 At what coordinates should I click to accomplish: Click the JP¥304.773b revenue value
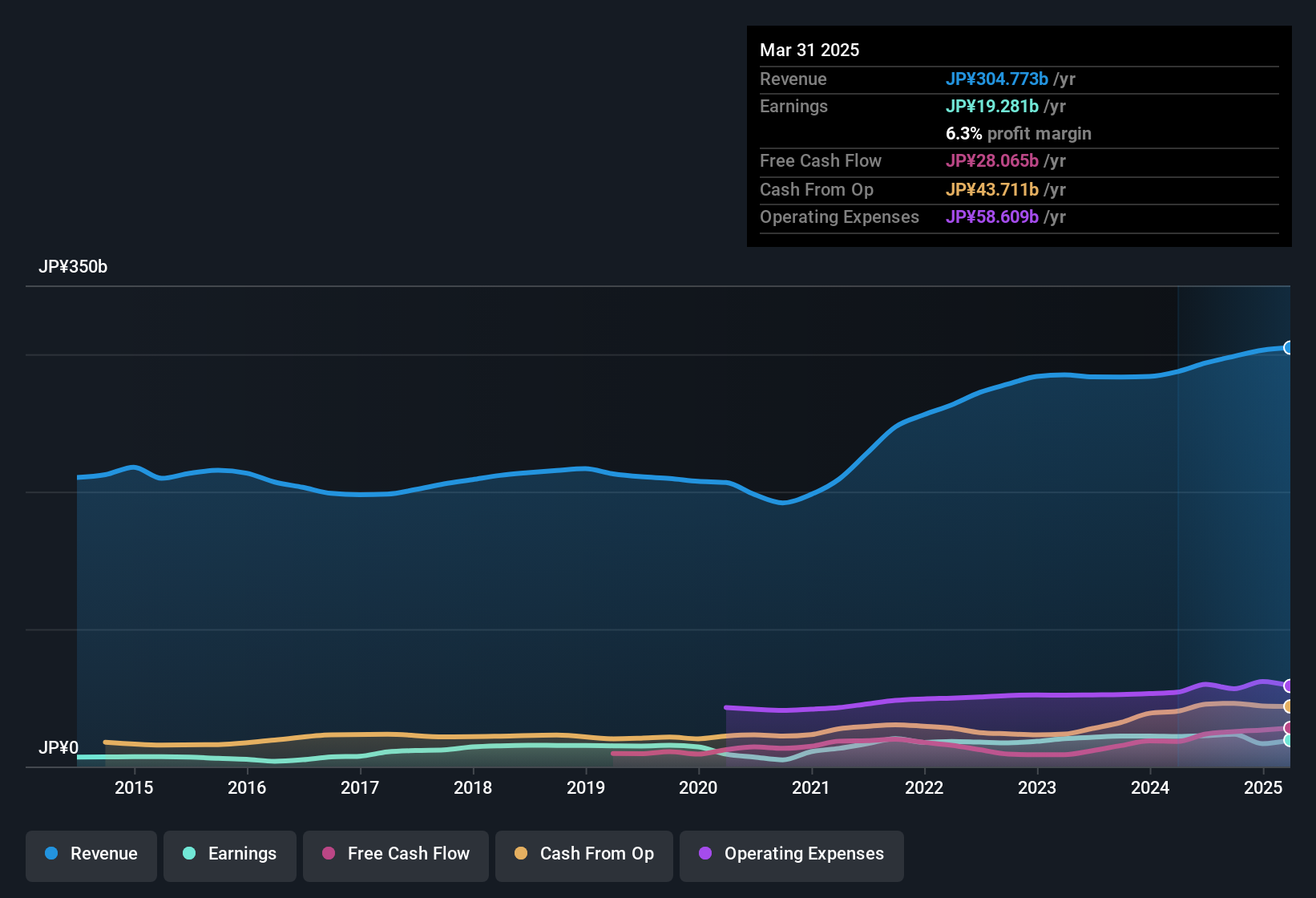click(x=998, y=79)
